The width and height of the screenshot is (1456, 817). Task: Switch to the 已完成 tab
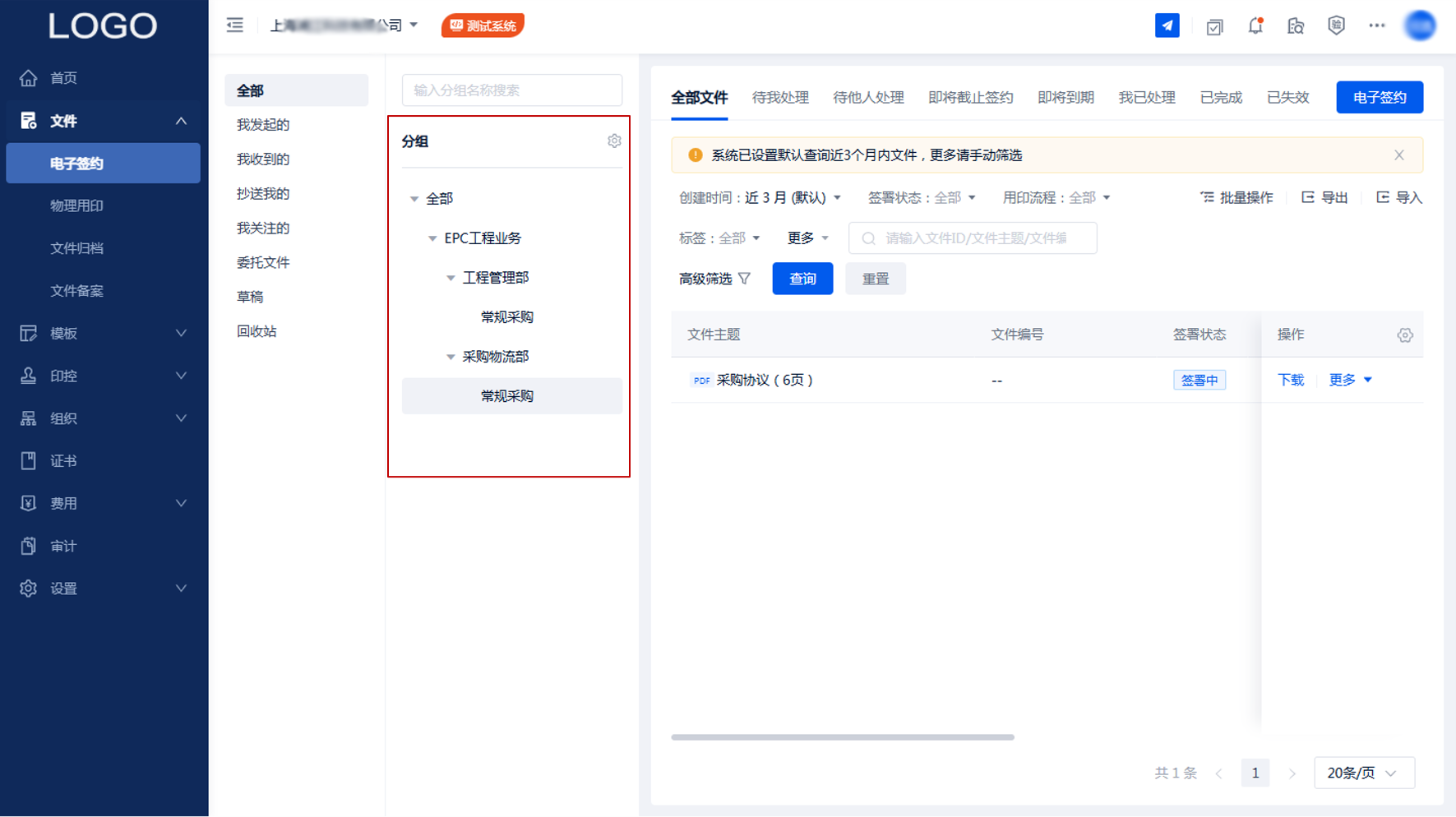tap(1220, 98)
